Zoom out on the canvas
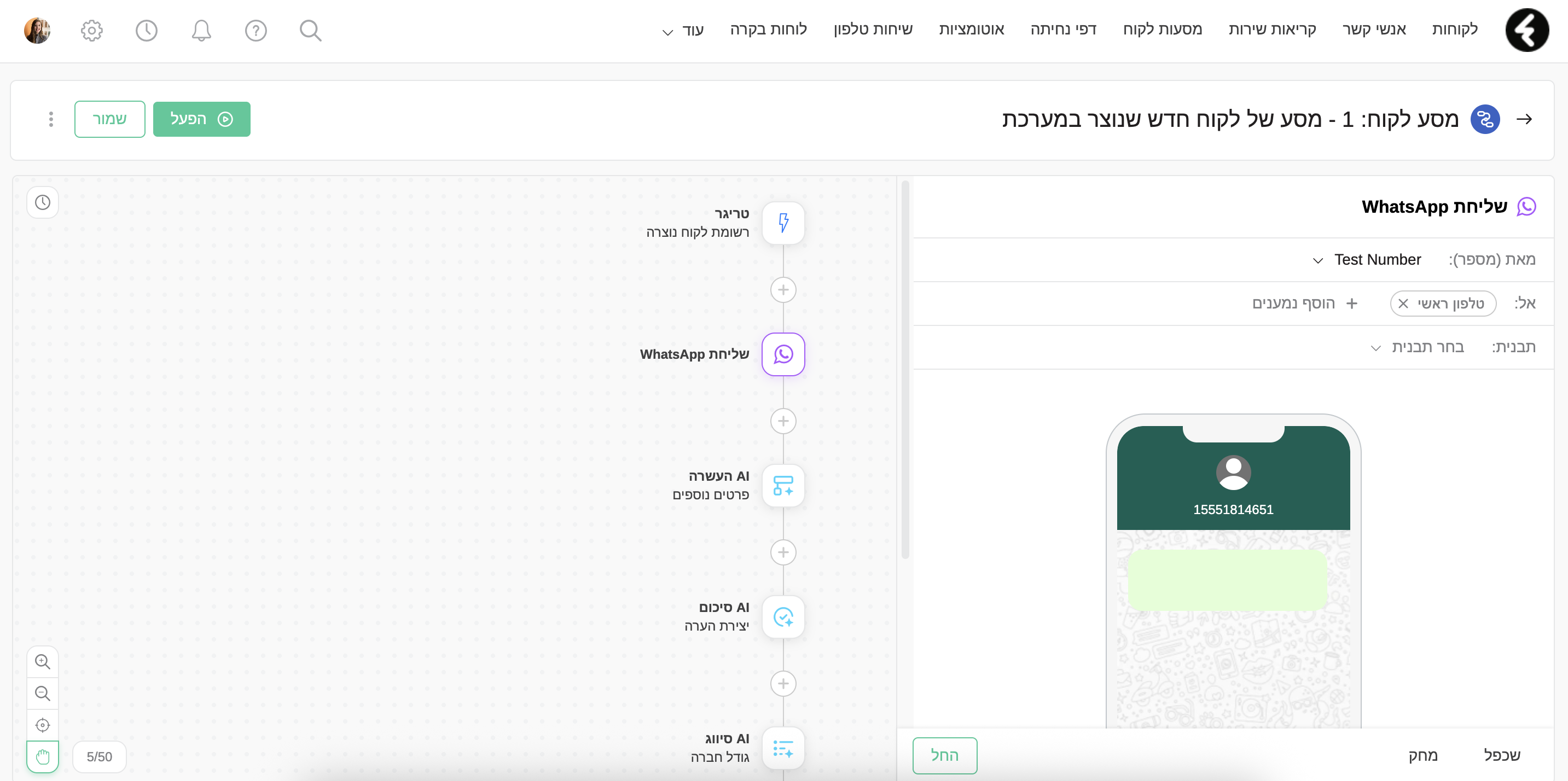The image size is (1568, 781). coord(43,693)
